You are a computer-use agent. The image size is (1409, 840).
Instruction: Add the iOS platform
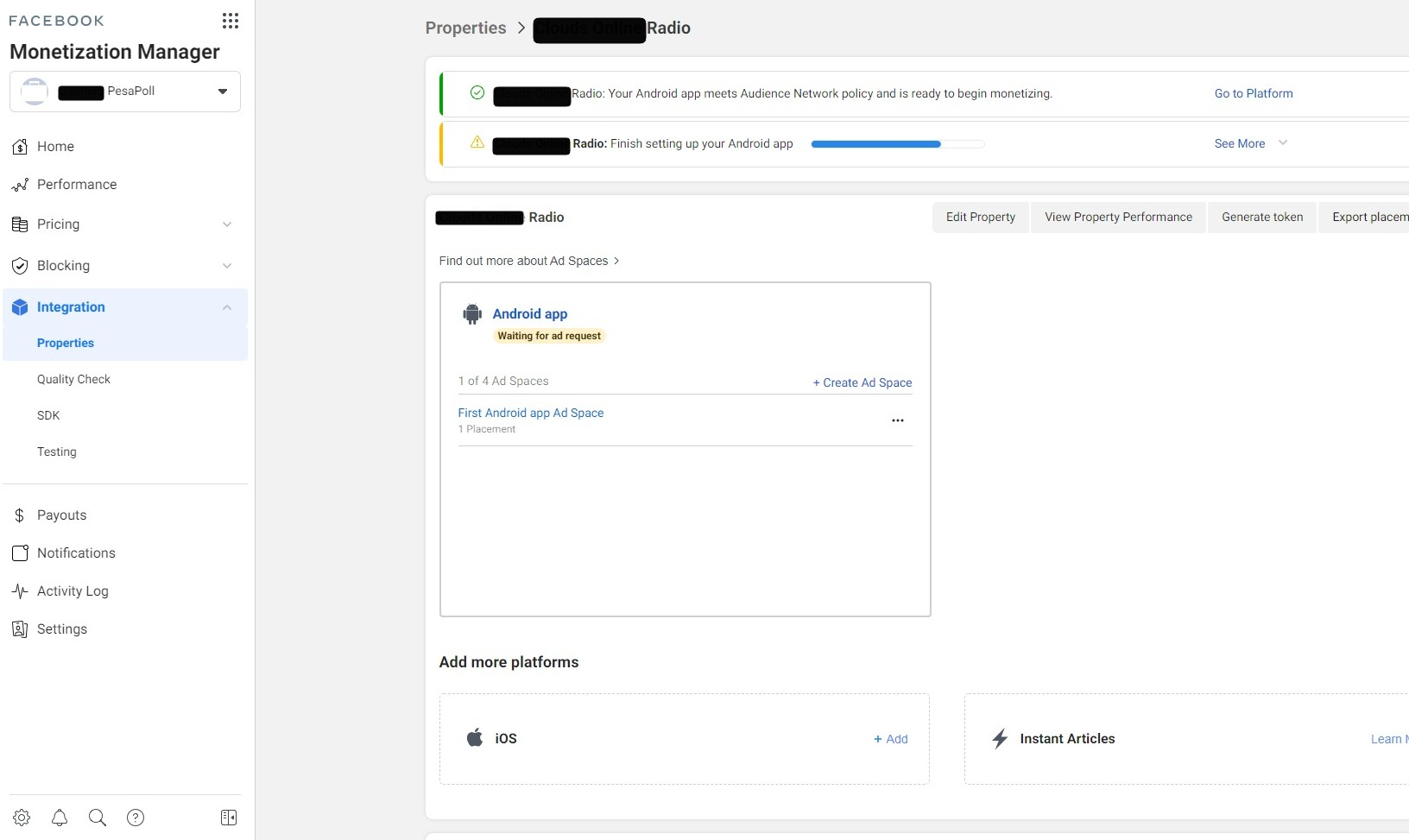(891, 739)
